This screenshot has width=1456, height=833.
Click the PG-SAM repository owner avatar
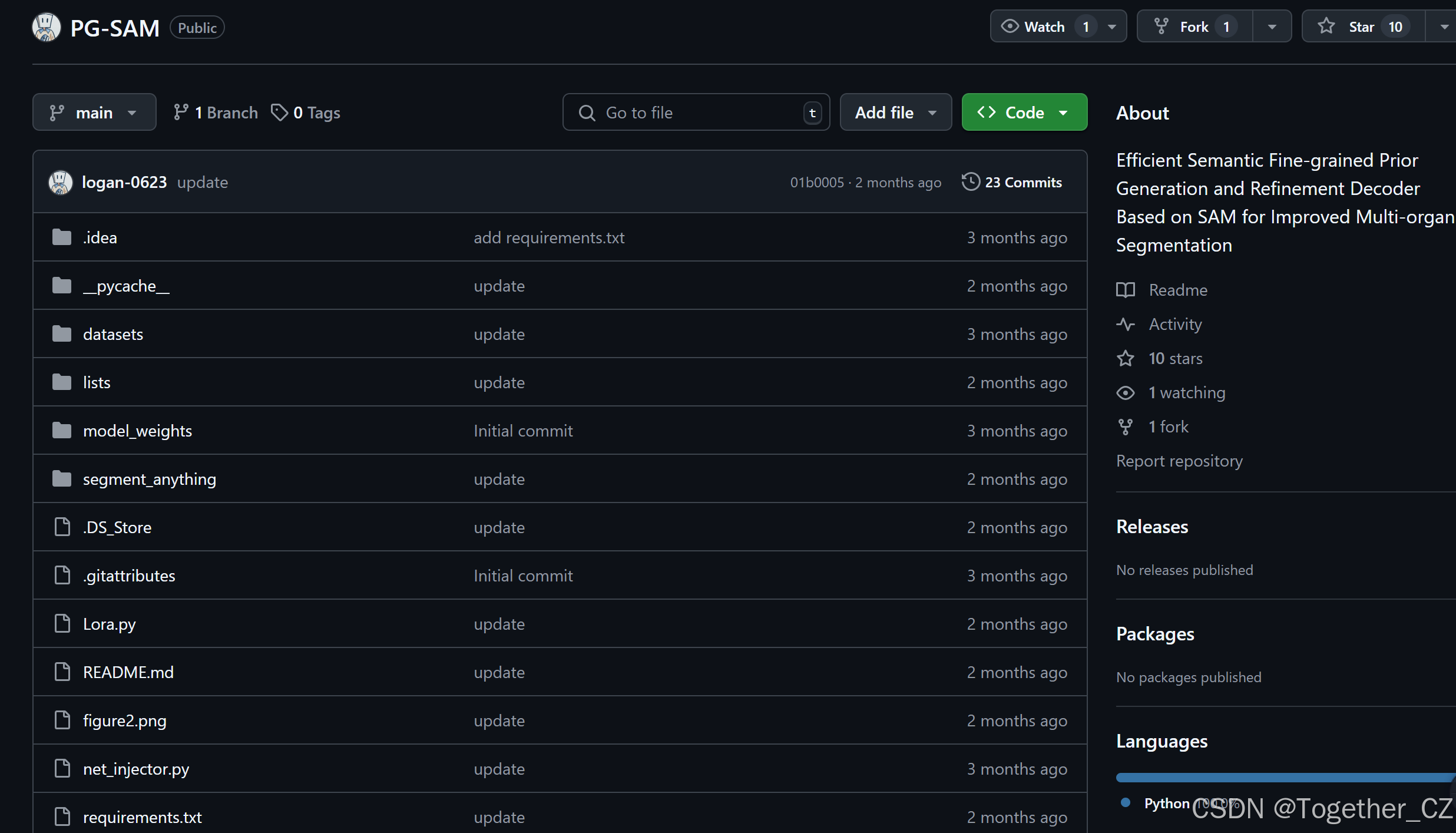(46, 27)
